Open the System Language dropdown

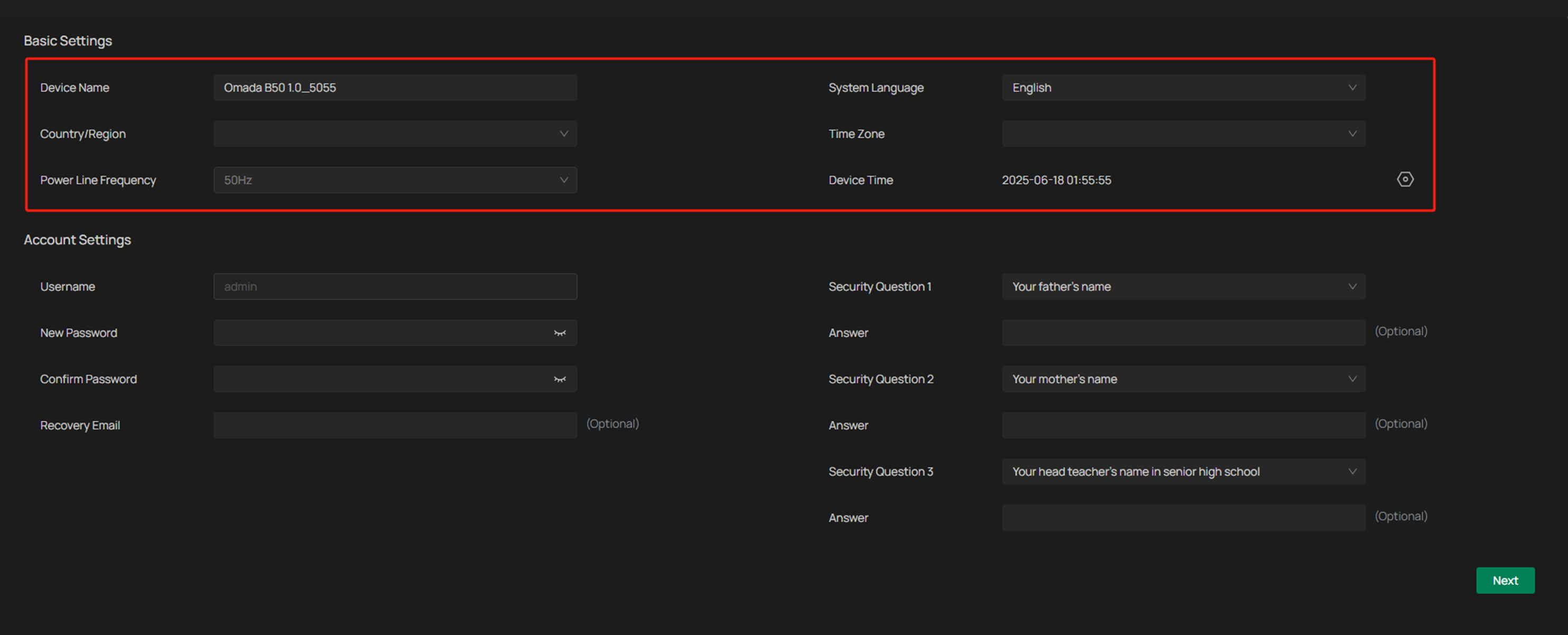click(1183, 88)
